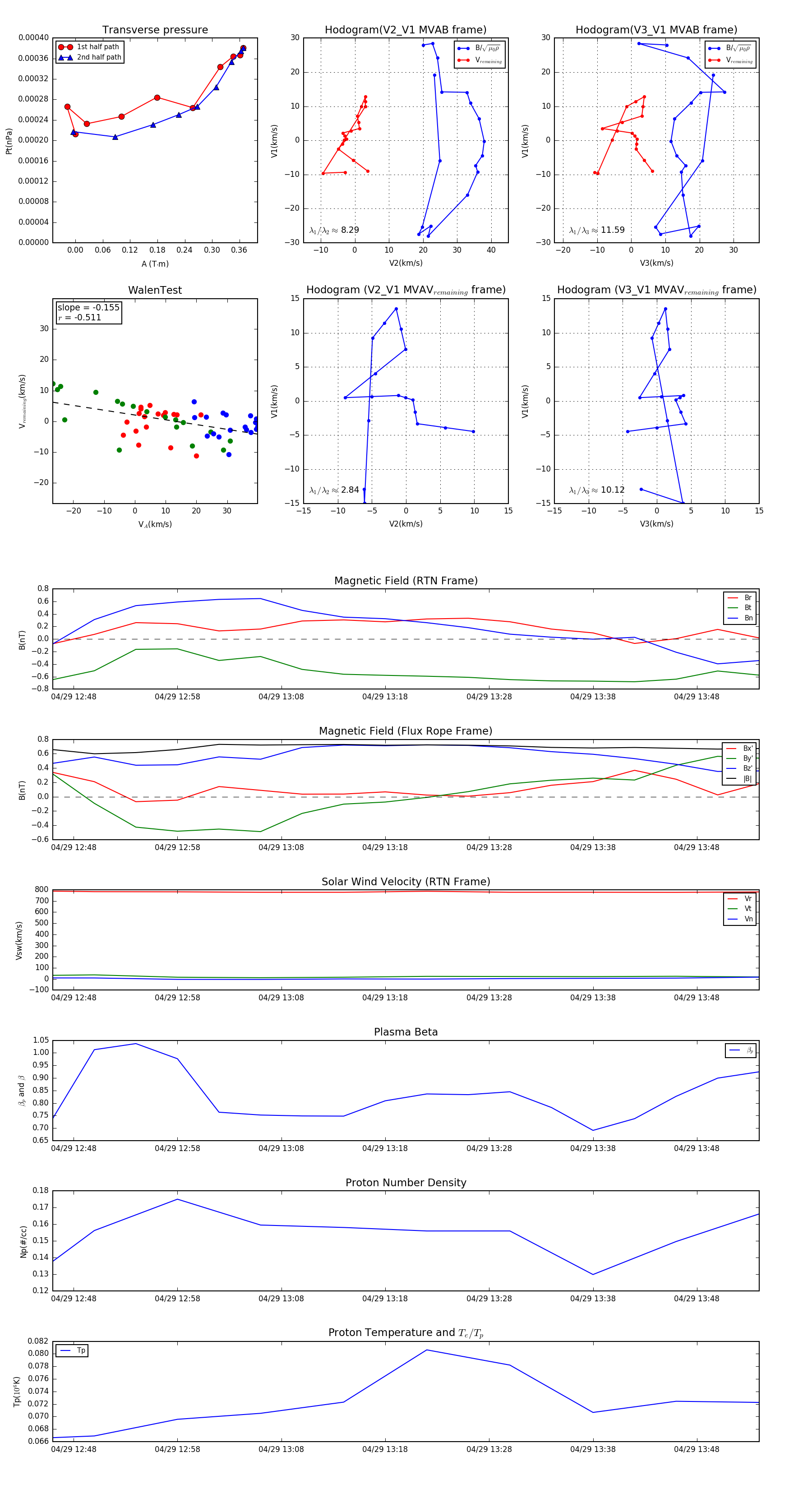
Task: Select the Bz' legend entry
Action: pyautogui.click(x=739, y=768)
